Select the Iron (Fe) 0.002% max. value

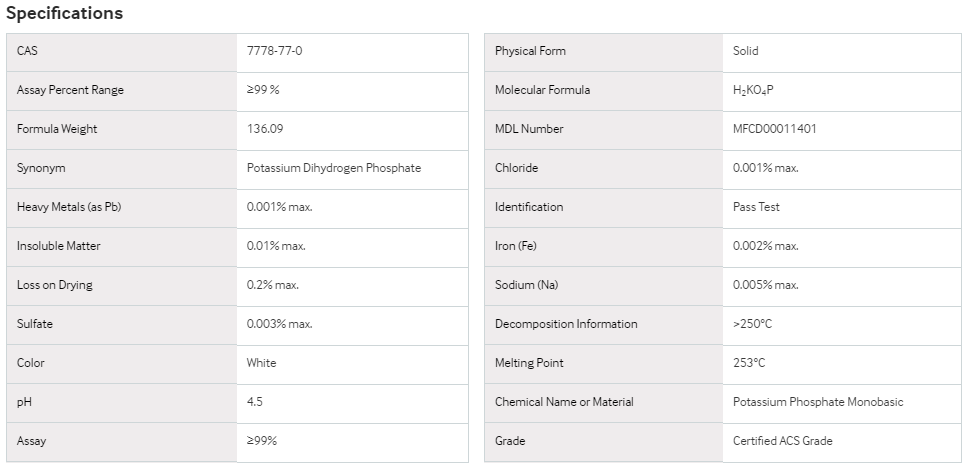766,246
